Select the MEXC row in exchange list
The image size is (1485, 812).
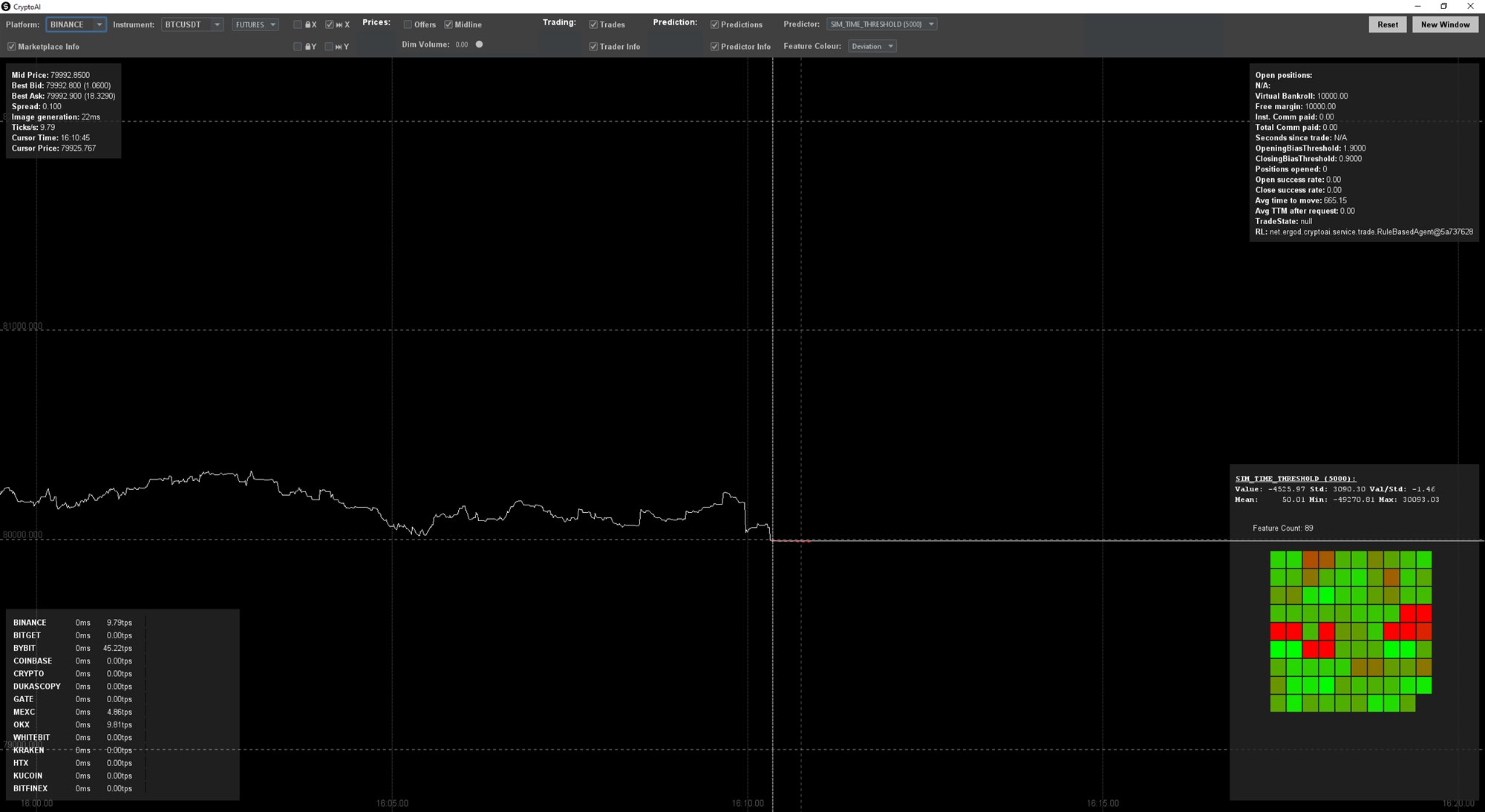click(x=73, y=712)
